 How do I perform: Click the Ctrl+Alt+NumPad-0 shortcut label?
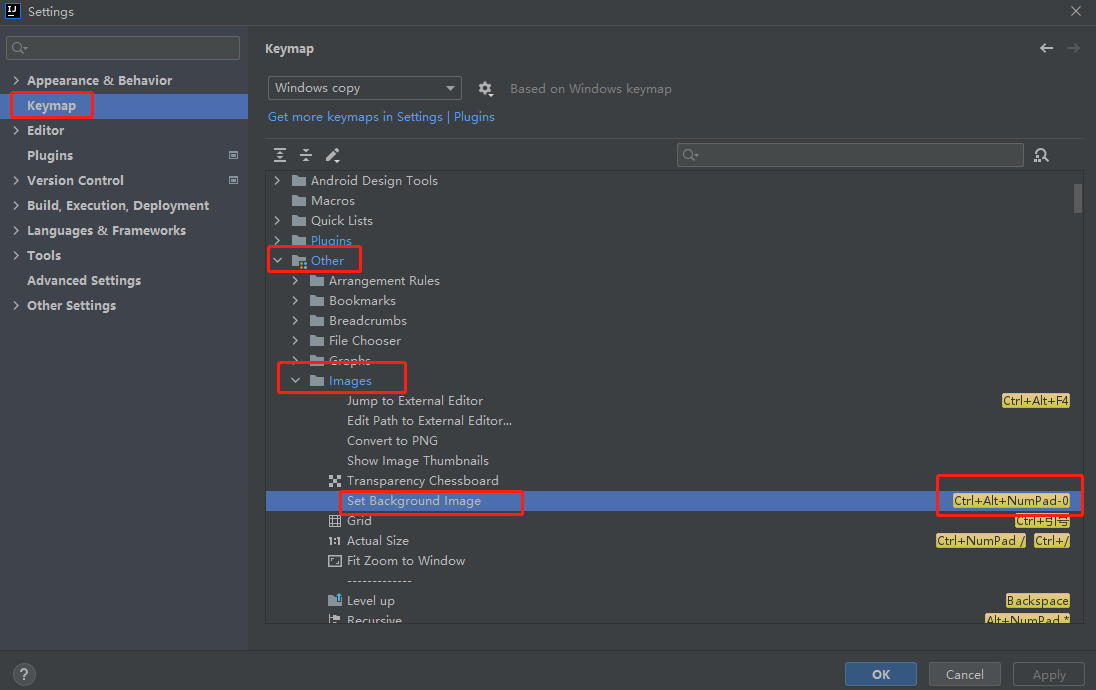[1011, 501]
